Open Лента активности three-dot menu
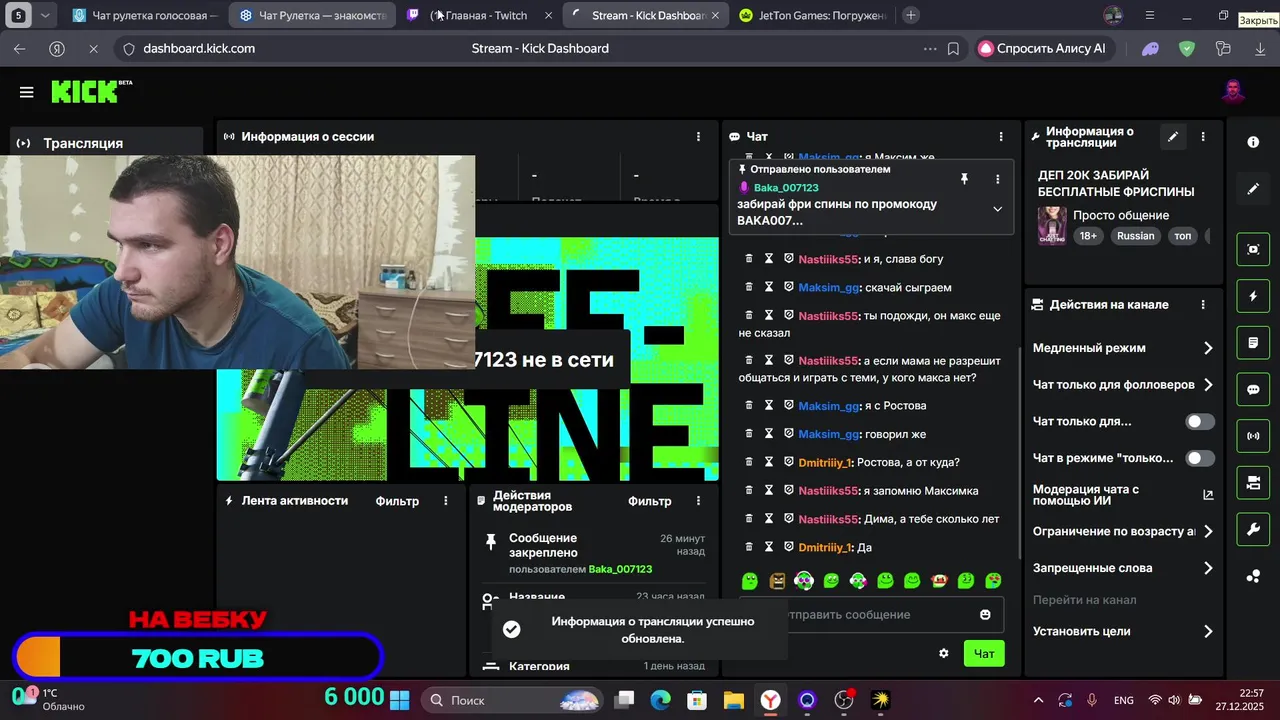Image resolution: width=1280 pixels, height=720 pixels. (x=446, y=501)
